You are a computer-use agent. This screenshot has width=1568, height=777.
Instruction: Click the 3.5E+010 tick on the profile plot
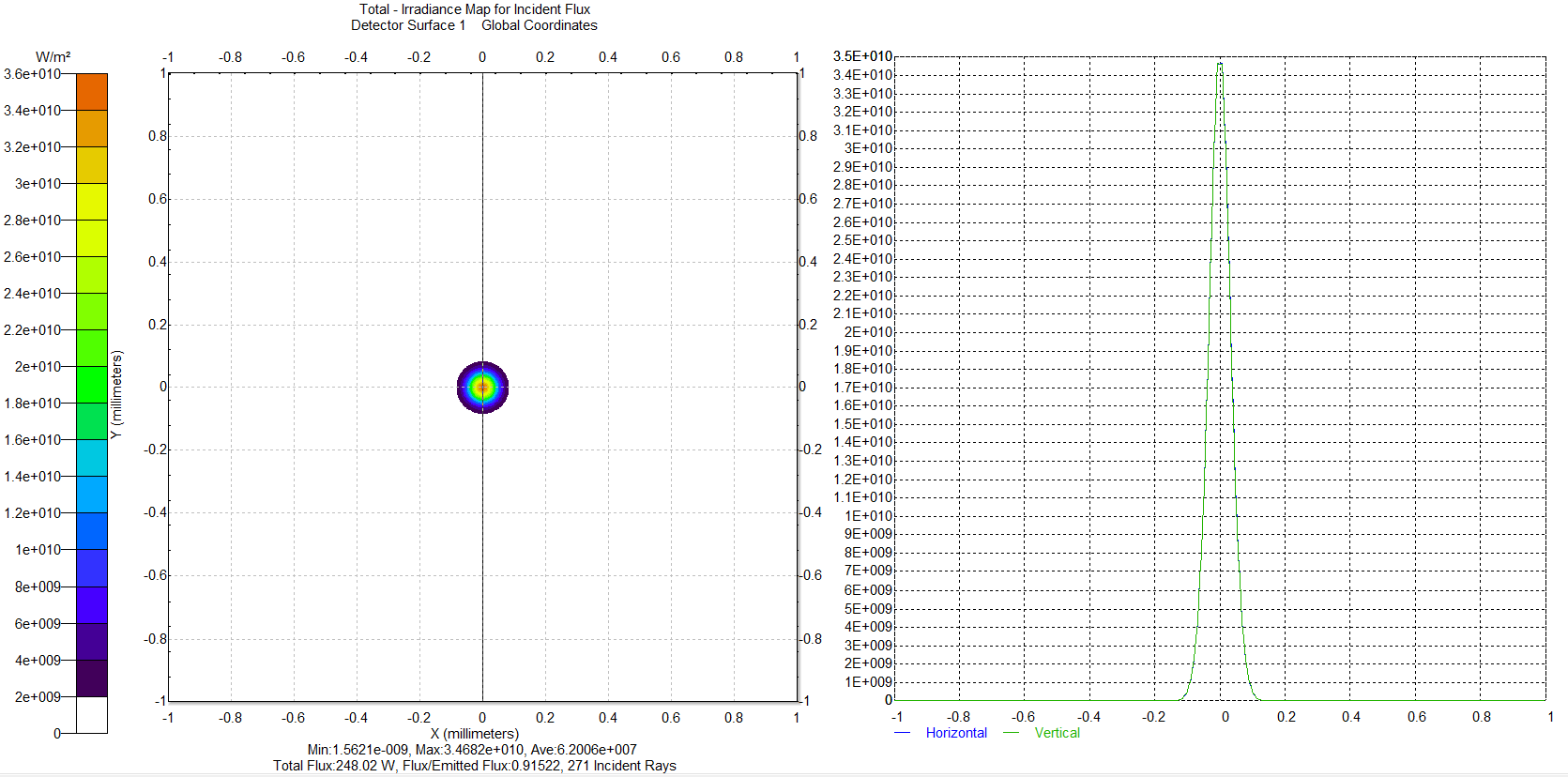click(862, 56)
